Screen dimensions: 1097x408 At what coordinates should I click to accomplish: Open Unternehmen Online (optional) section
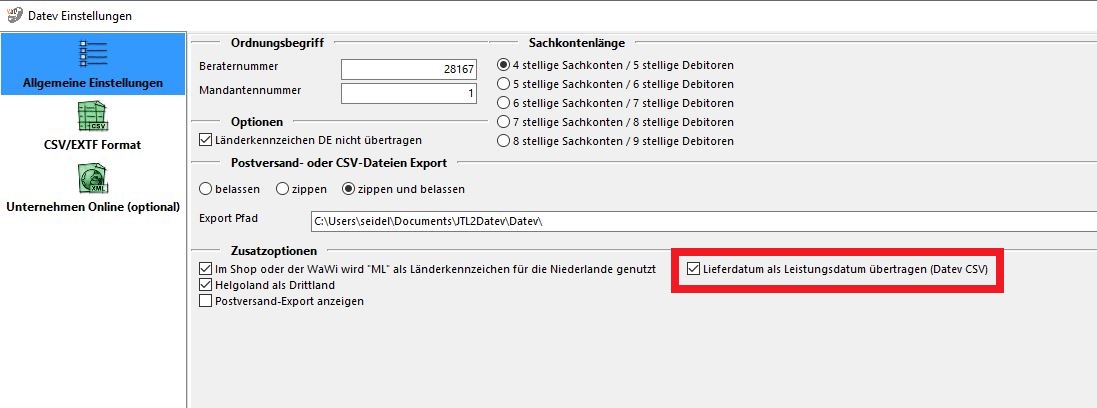[93, 207]
